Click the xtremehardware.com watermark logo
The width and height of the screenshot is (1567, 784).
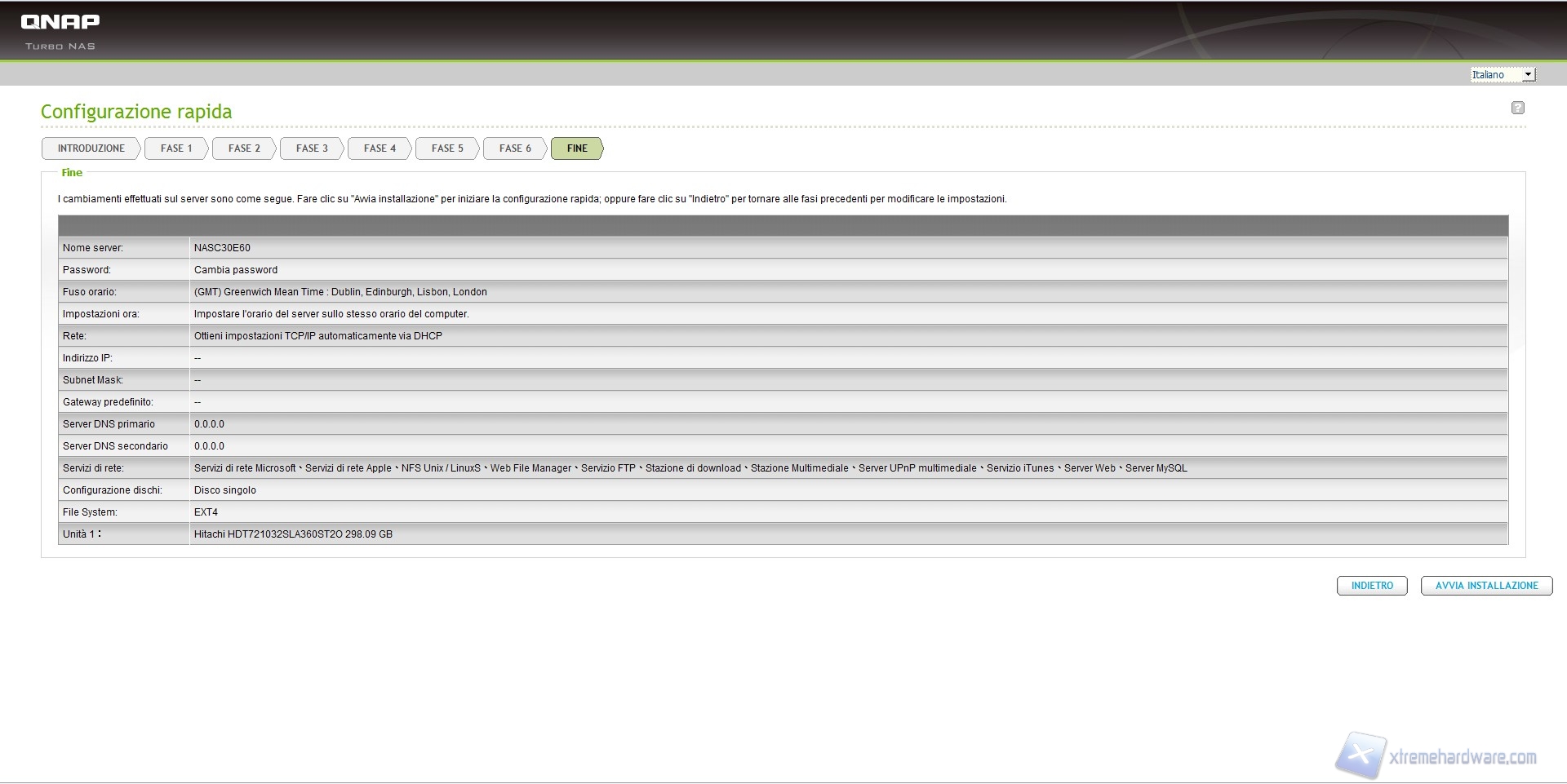(x=1436, y=756)
